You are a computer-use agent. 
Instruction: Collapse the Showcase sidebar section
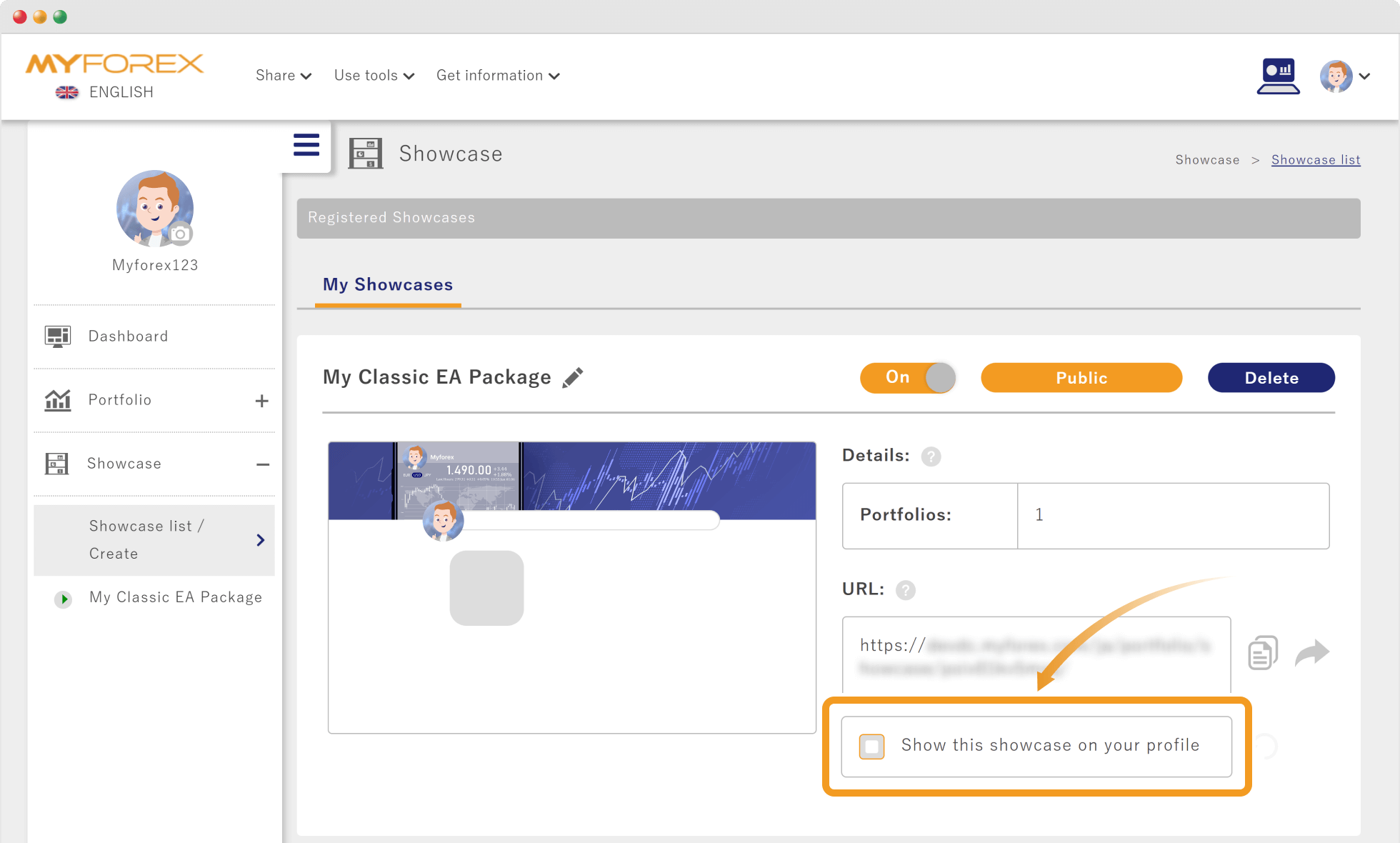[262, 464]
